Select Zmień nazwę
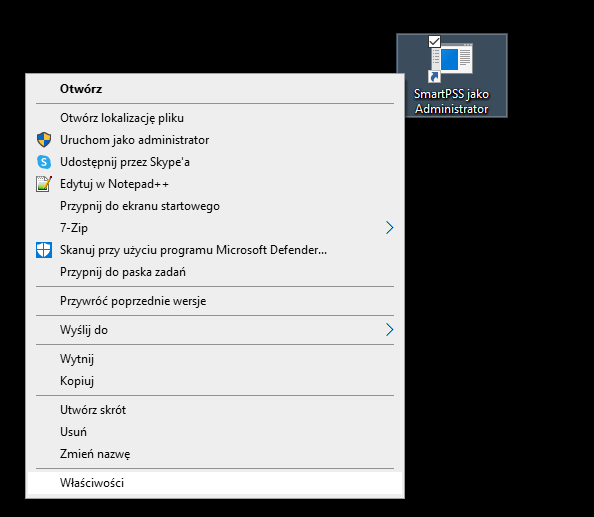This screenshot has height=517, width=594. (215, 454)
